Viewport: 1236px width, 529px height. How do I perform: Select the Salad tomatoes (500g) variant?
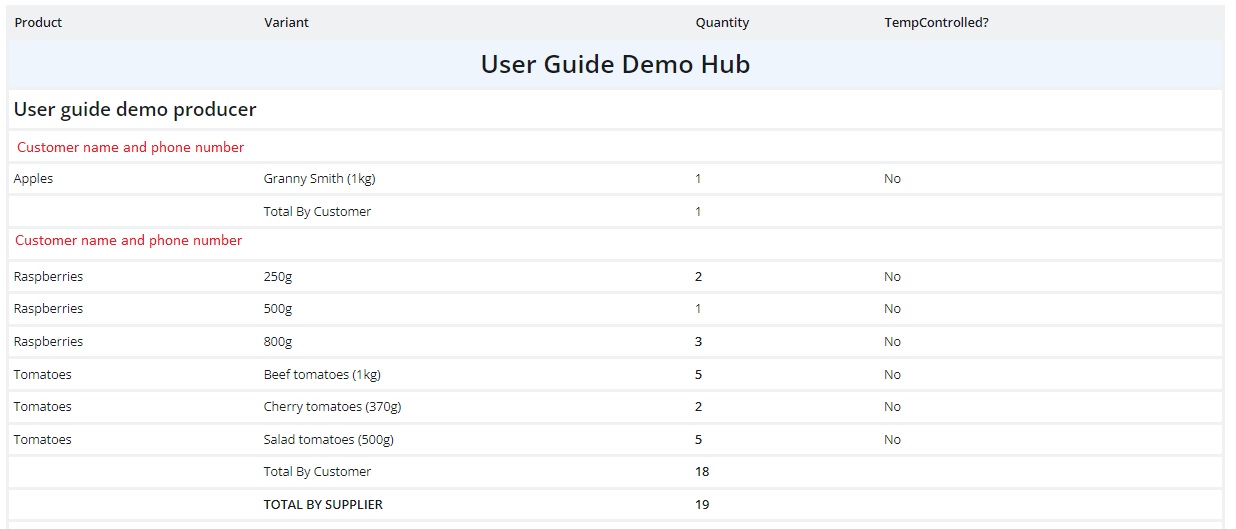329,440
